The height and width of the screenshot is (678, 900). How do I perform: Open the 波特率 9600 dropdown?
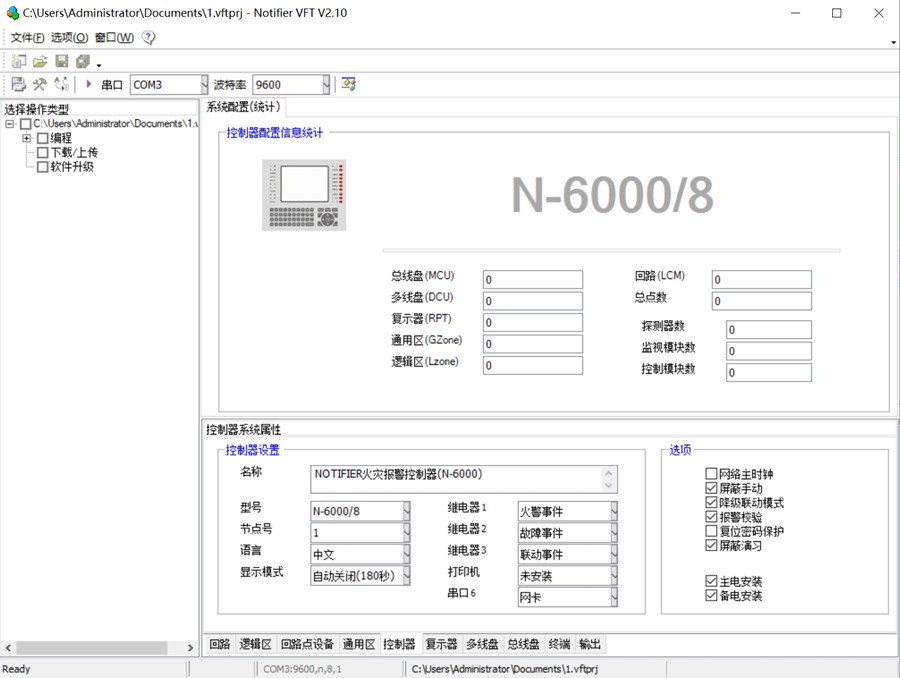[x=326, y=85]
